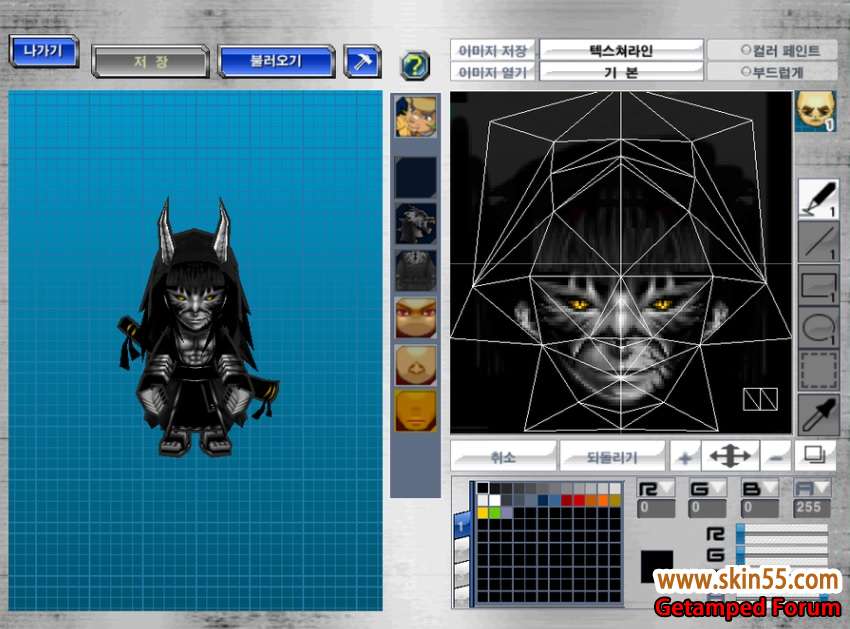The height and width of the screenshot is (629, 850).
Task: Select the rectangle shape tool
Action: coord(818,286)
